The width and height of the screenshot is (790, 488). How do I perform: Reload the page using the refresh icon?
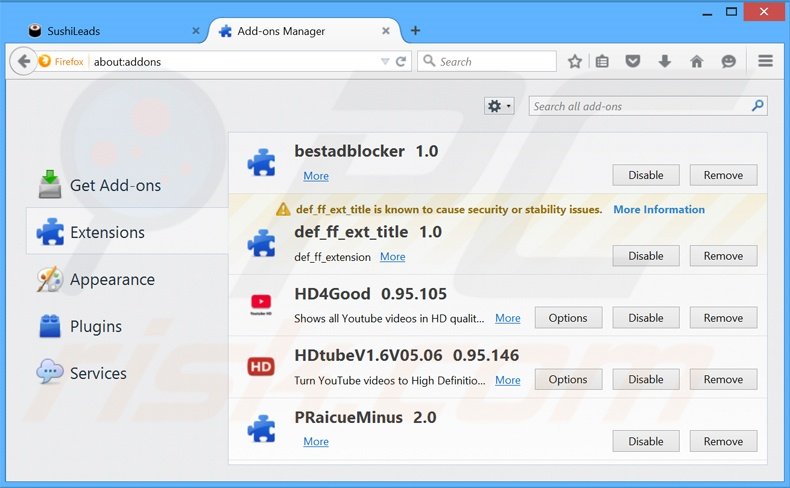(401, 61)
